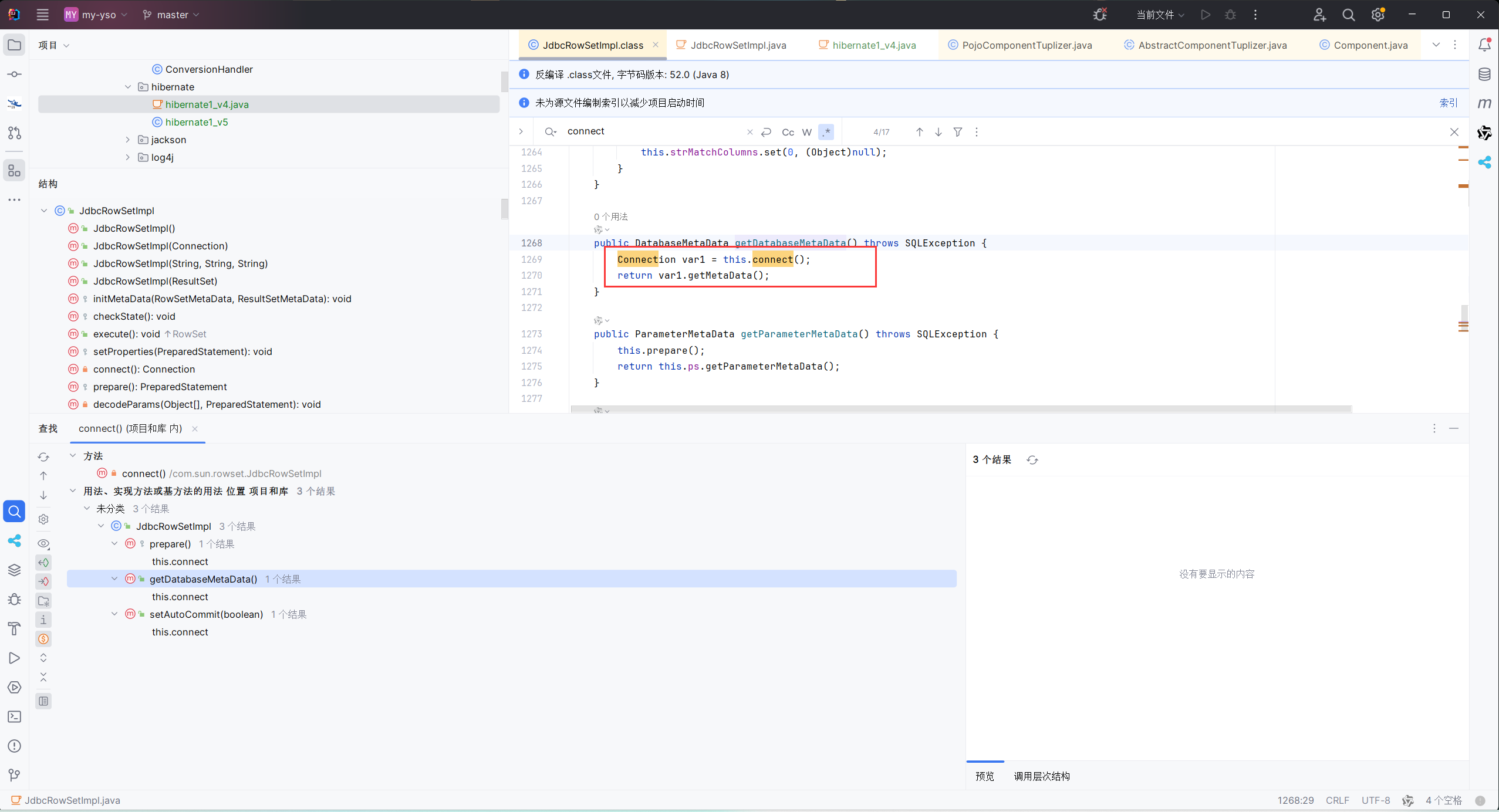Collapse the getDatabaseMetaData() usage node

click(x=114, y=579)
